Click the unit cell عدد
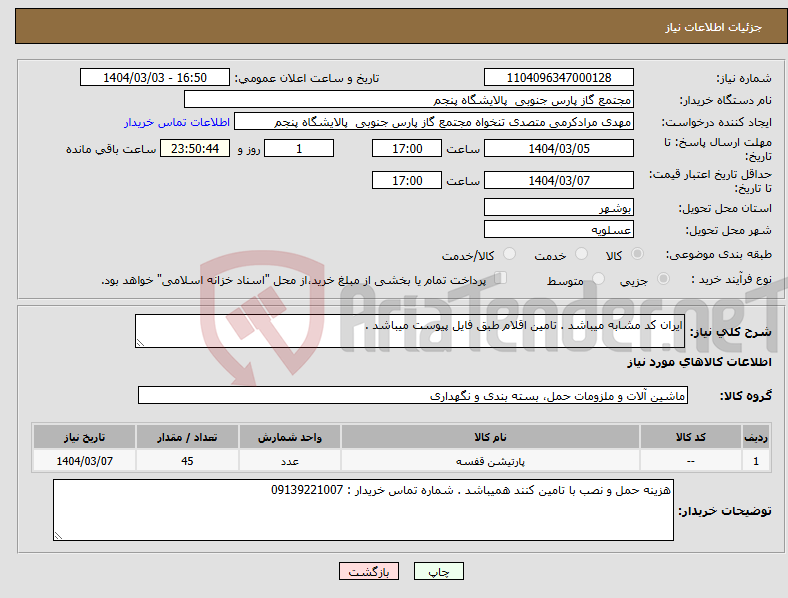This screenshot has width=788, height=598. [x=290, y=461]
